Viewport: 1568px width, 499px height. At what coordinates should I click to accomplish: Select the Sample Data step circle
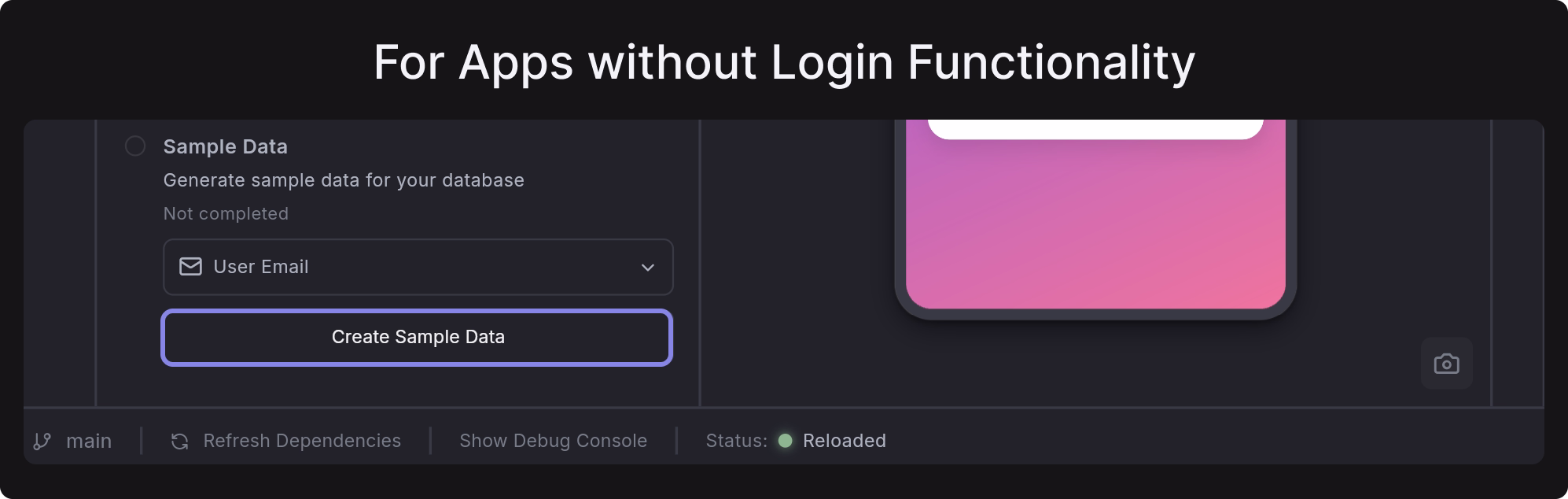click(x=135, y=146)
